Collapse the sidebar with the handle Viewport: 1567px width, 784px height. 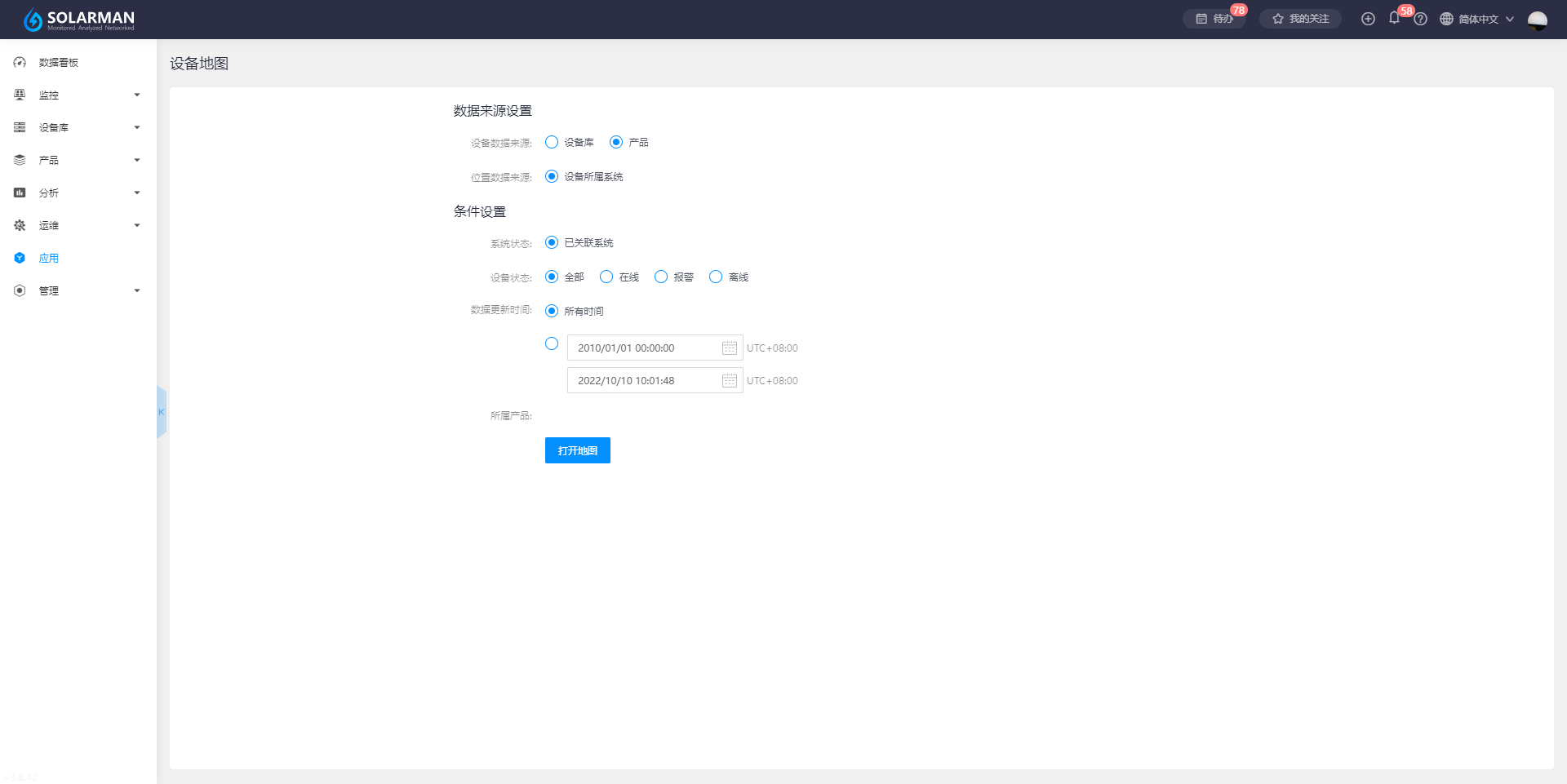point(162,412)
